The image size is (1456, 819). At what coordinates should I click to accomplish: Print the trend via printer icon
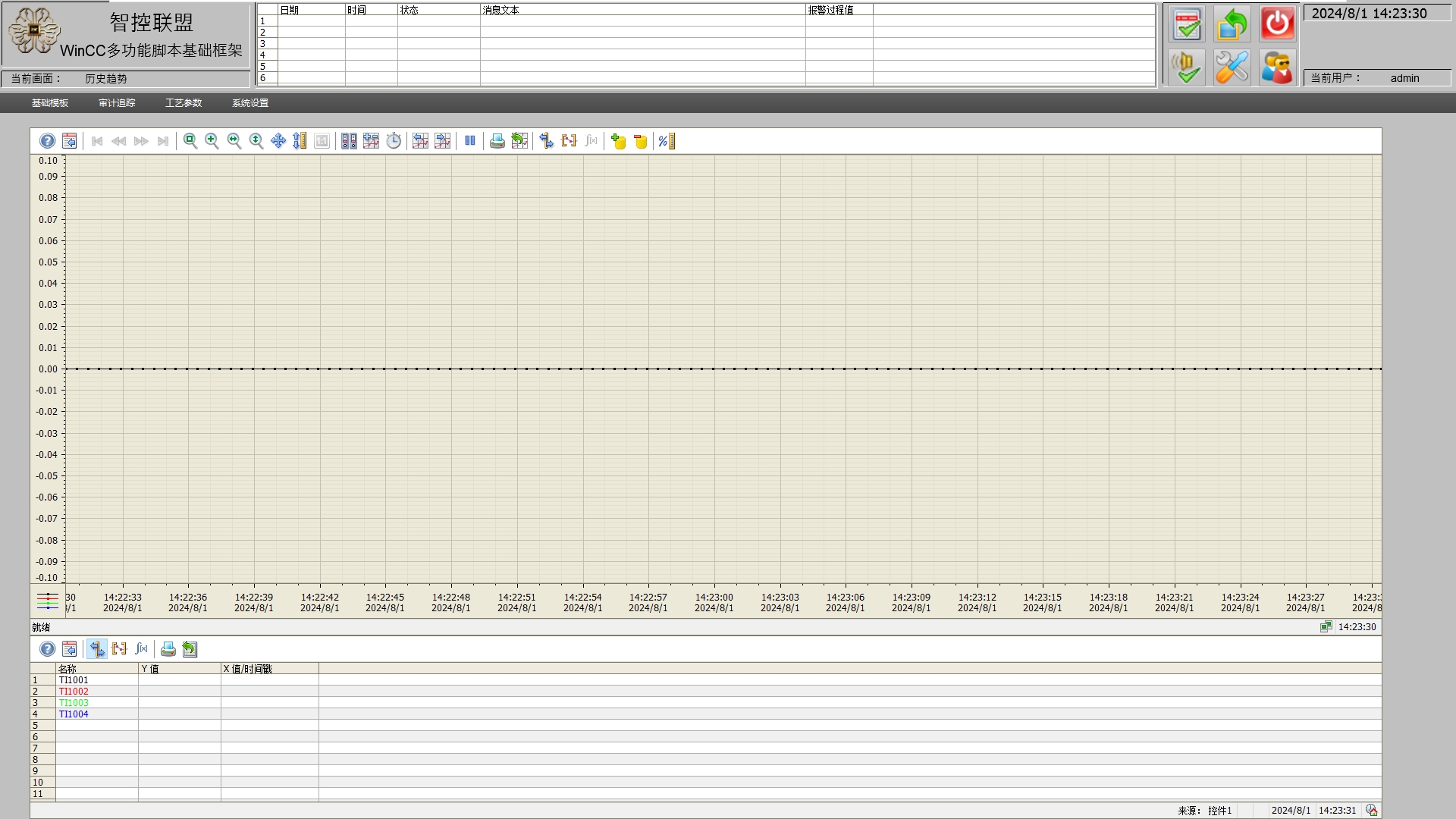point(497,141)
